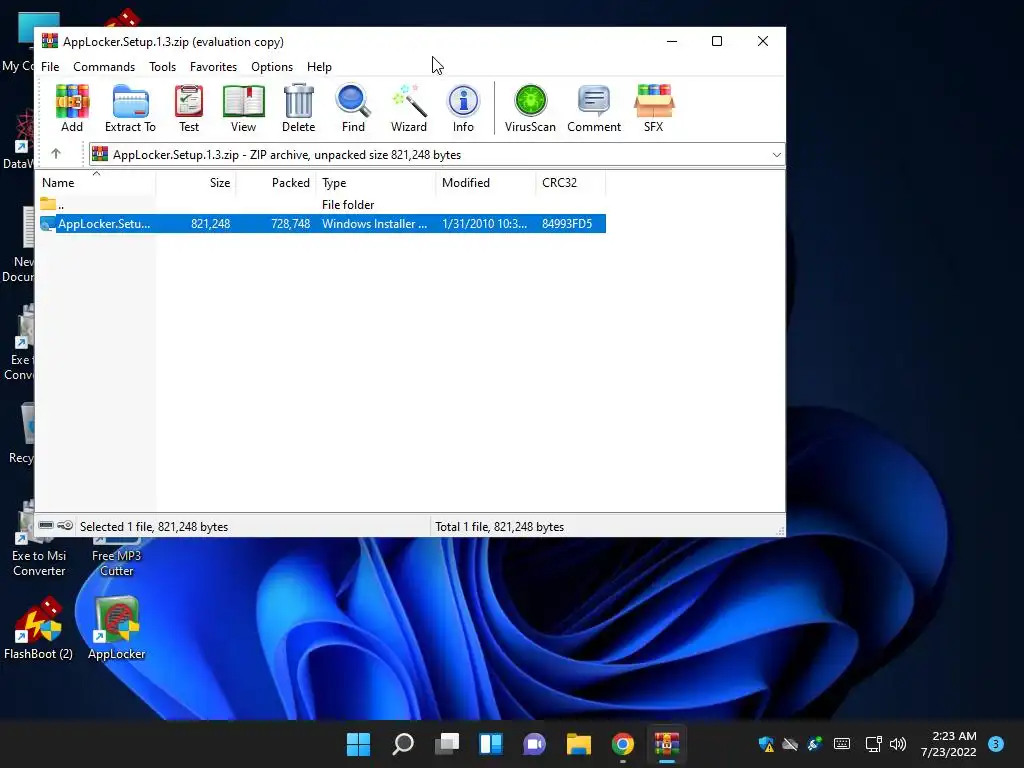Open the Tools menu
Screen dimensions: 1024x768
162,67
